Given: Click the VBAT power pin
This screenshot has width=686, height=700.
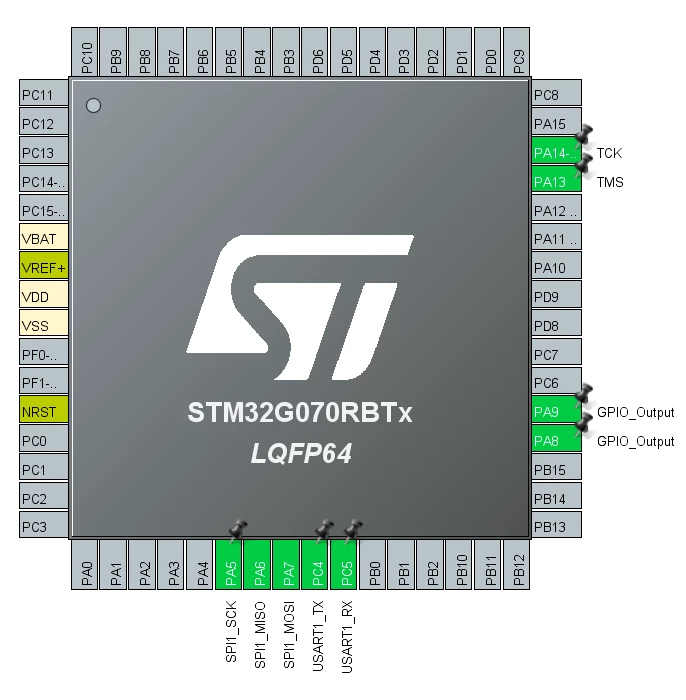Looking at the screenshot, I should 44,239.
